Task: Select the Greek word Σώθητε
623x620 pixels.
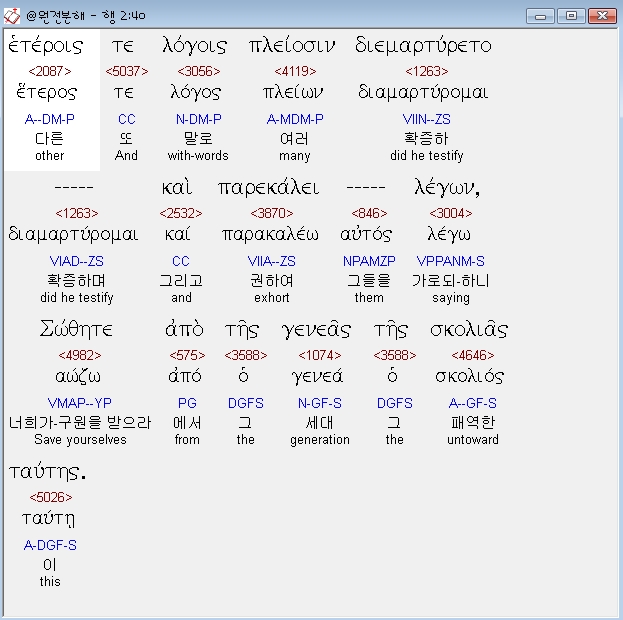Action: point(76,329)
